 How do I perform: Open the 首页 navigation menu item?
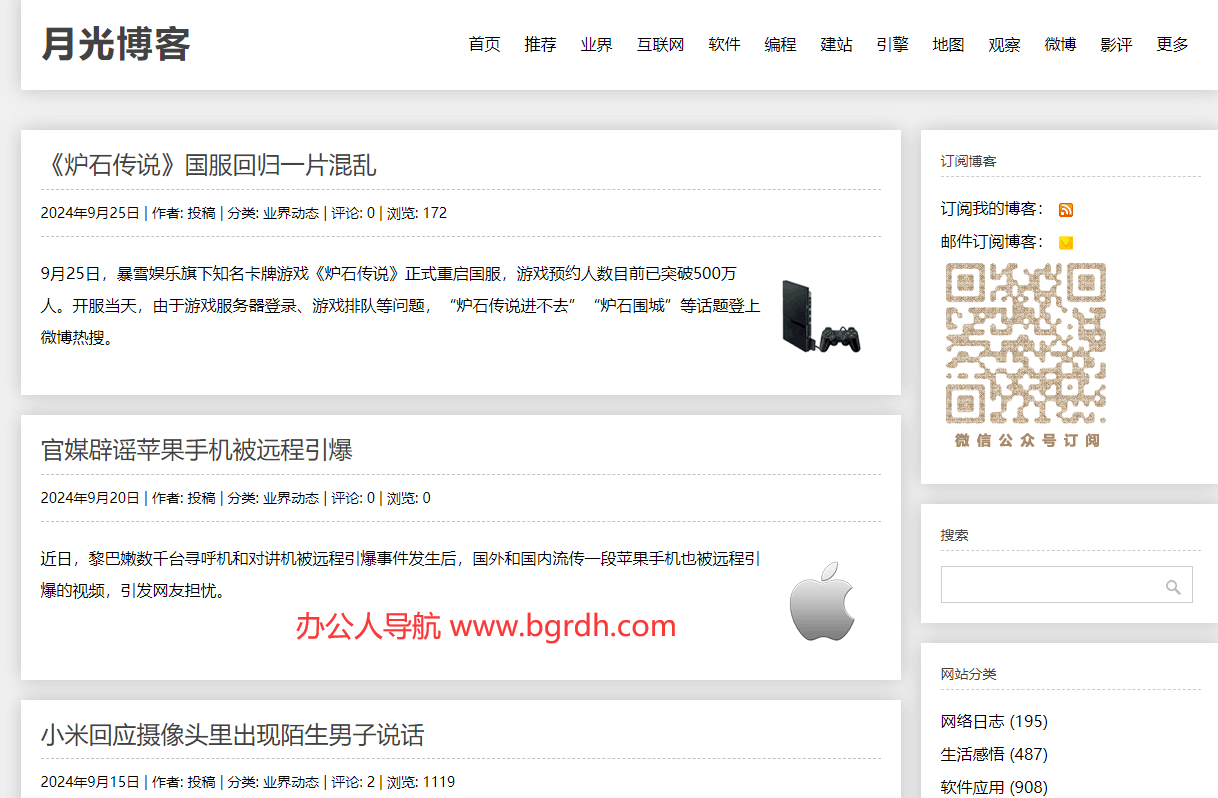(x=484, y=45)
